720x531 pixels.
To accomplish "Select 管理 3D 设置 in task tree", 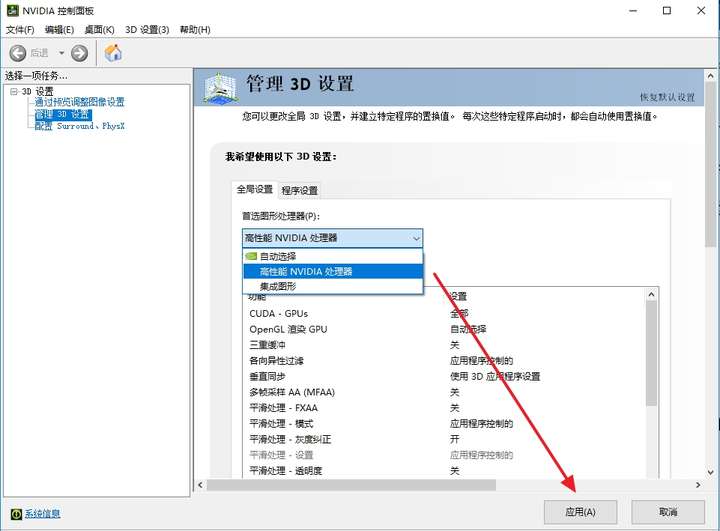I will [x=63, y=114].
